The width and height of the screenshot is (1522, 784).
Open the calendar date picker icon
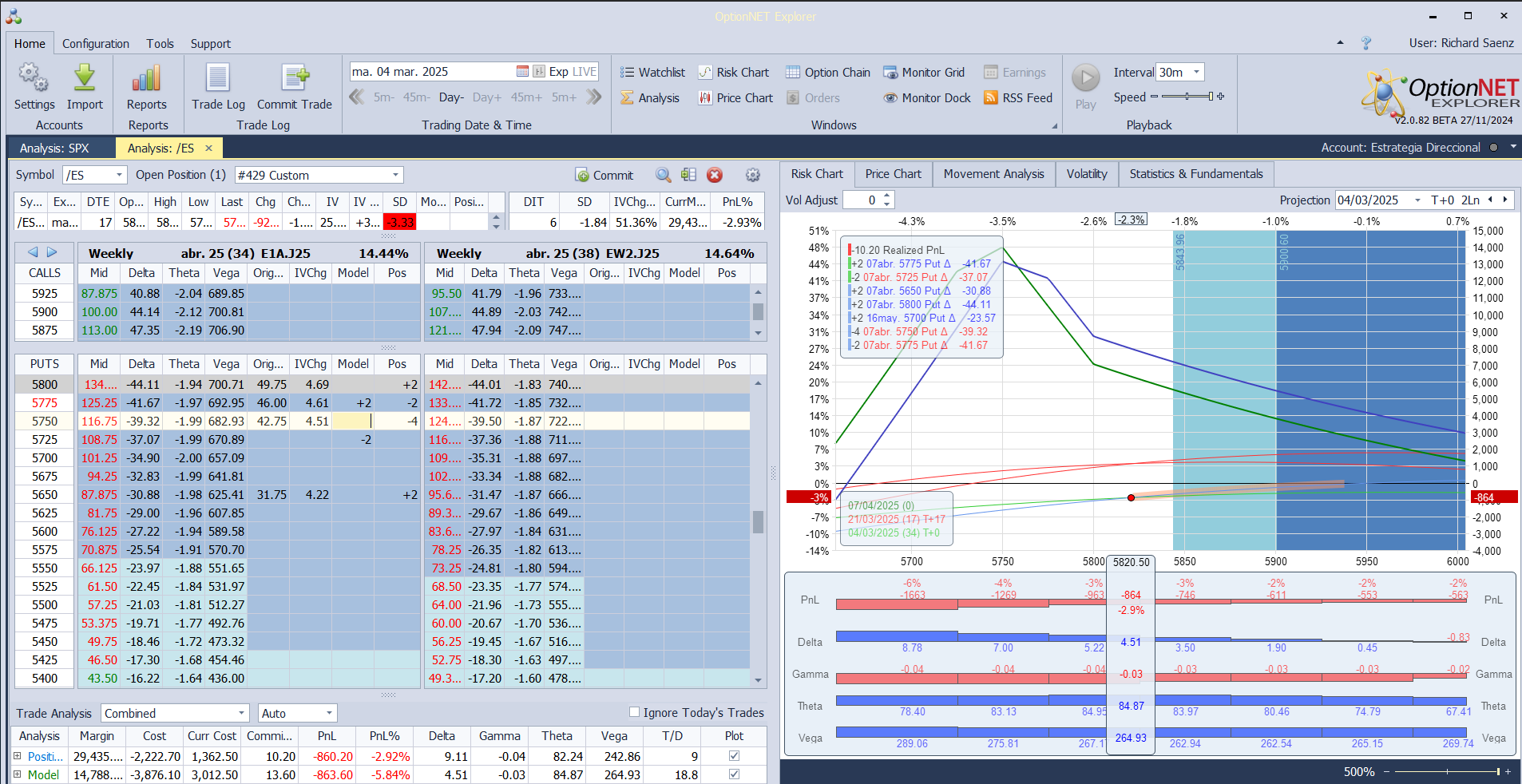click(522, 71)
